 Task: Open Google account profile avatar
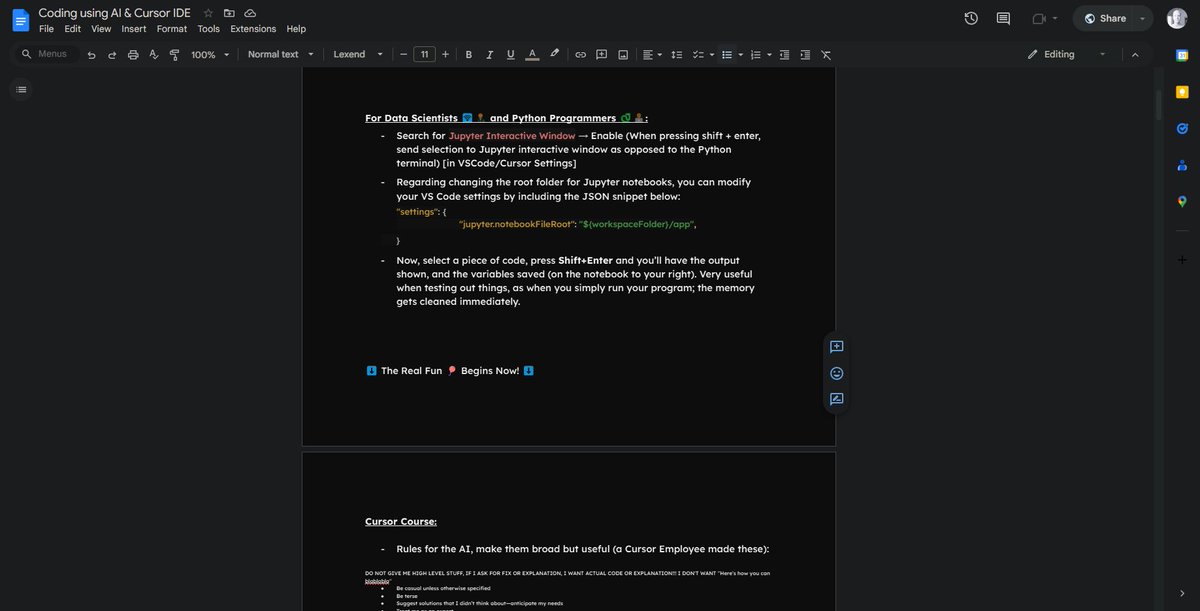click(x=1177, y=18)
